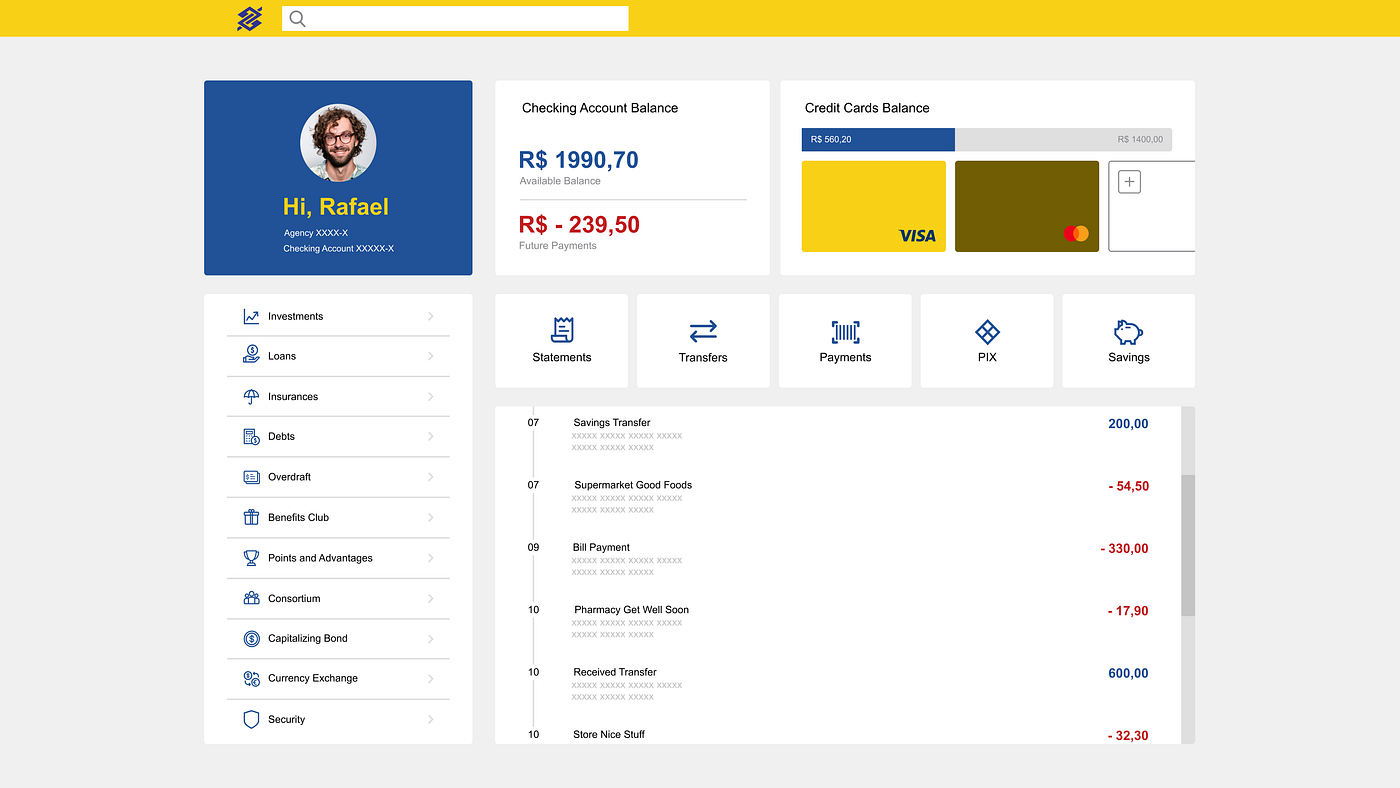
Task: Click the - 330,00 amount value
Action: pos(1124,548)
